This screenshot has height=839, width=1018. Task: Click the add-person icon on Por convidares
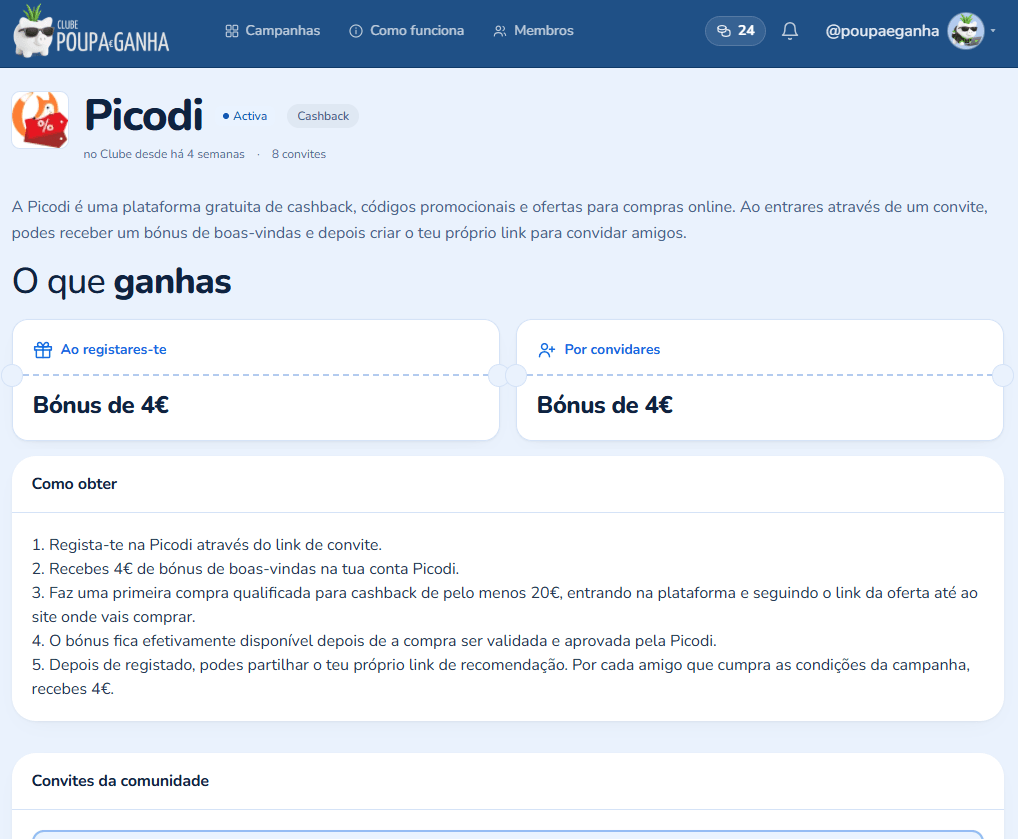pyautogui.click(x=547, y=350)
